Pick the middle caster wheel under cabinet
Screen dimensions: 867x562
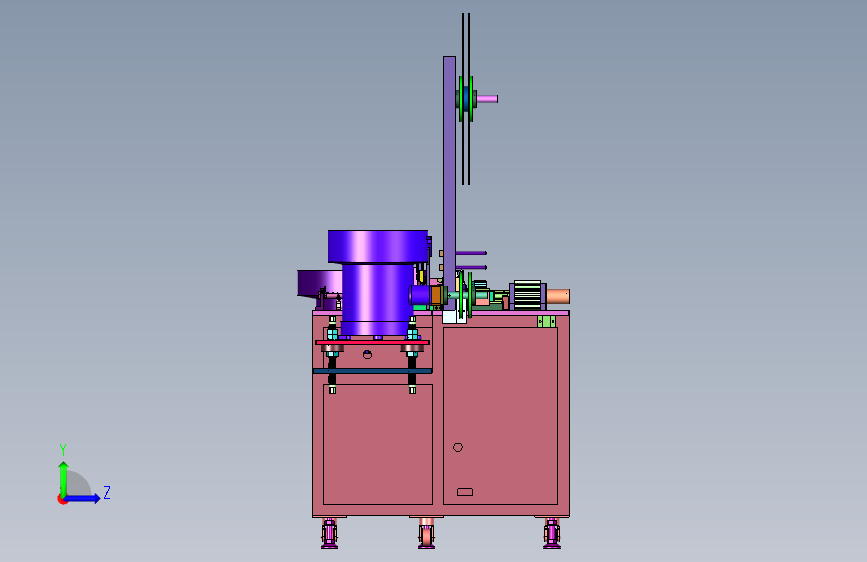coord(426,534)
